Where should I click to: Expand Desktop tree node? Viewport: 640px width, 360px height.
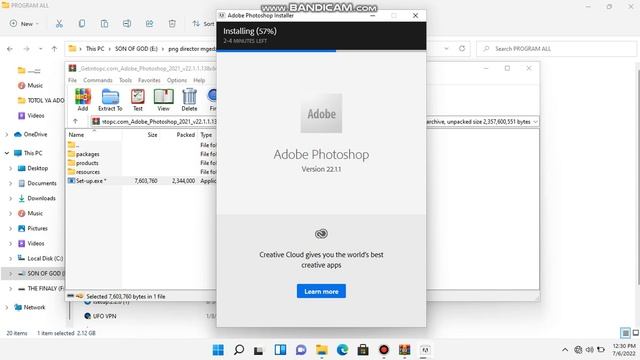(x=10, y=168)
